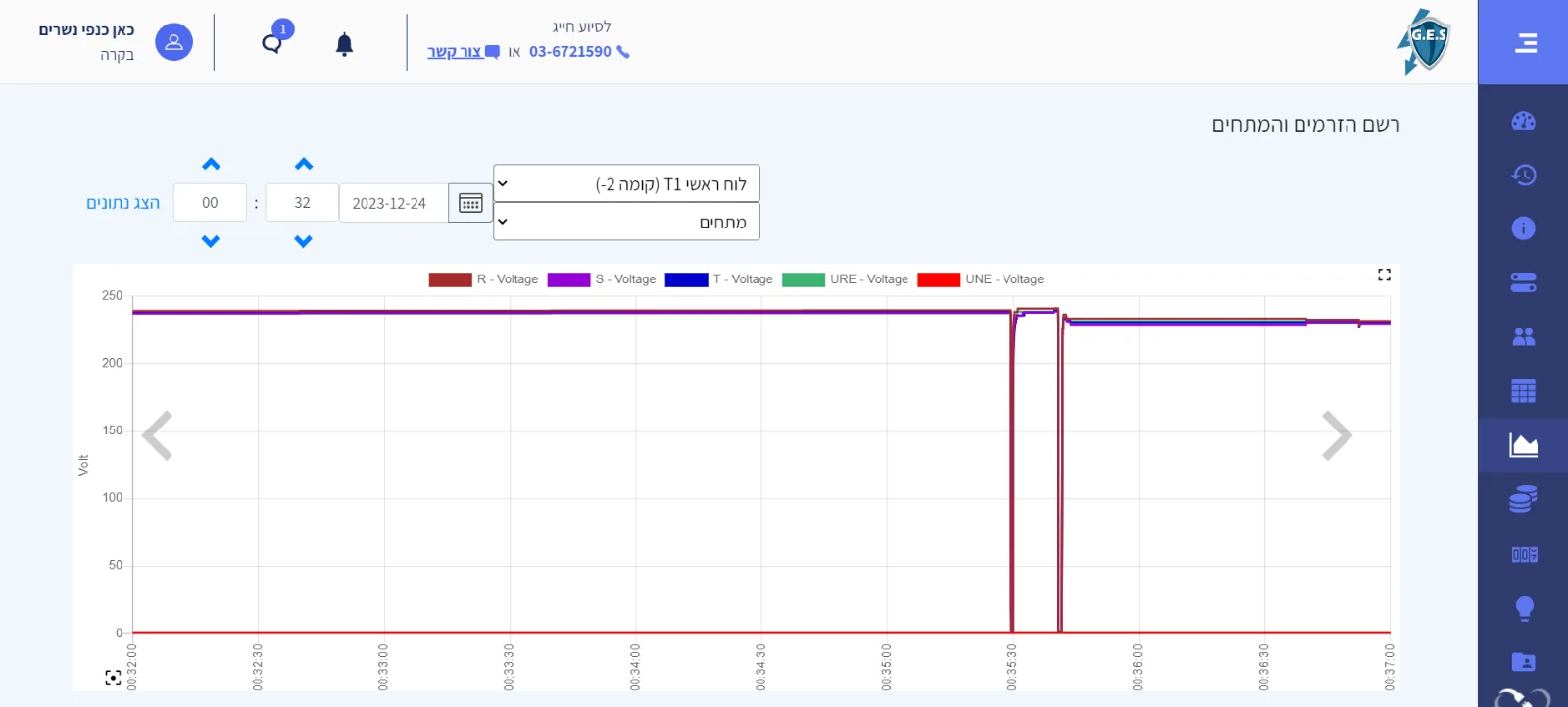Toggle UNE - Voltage series in legend

[x=981, y=279]
